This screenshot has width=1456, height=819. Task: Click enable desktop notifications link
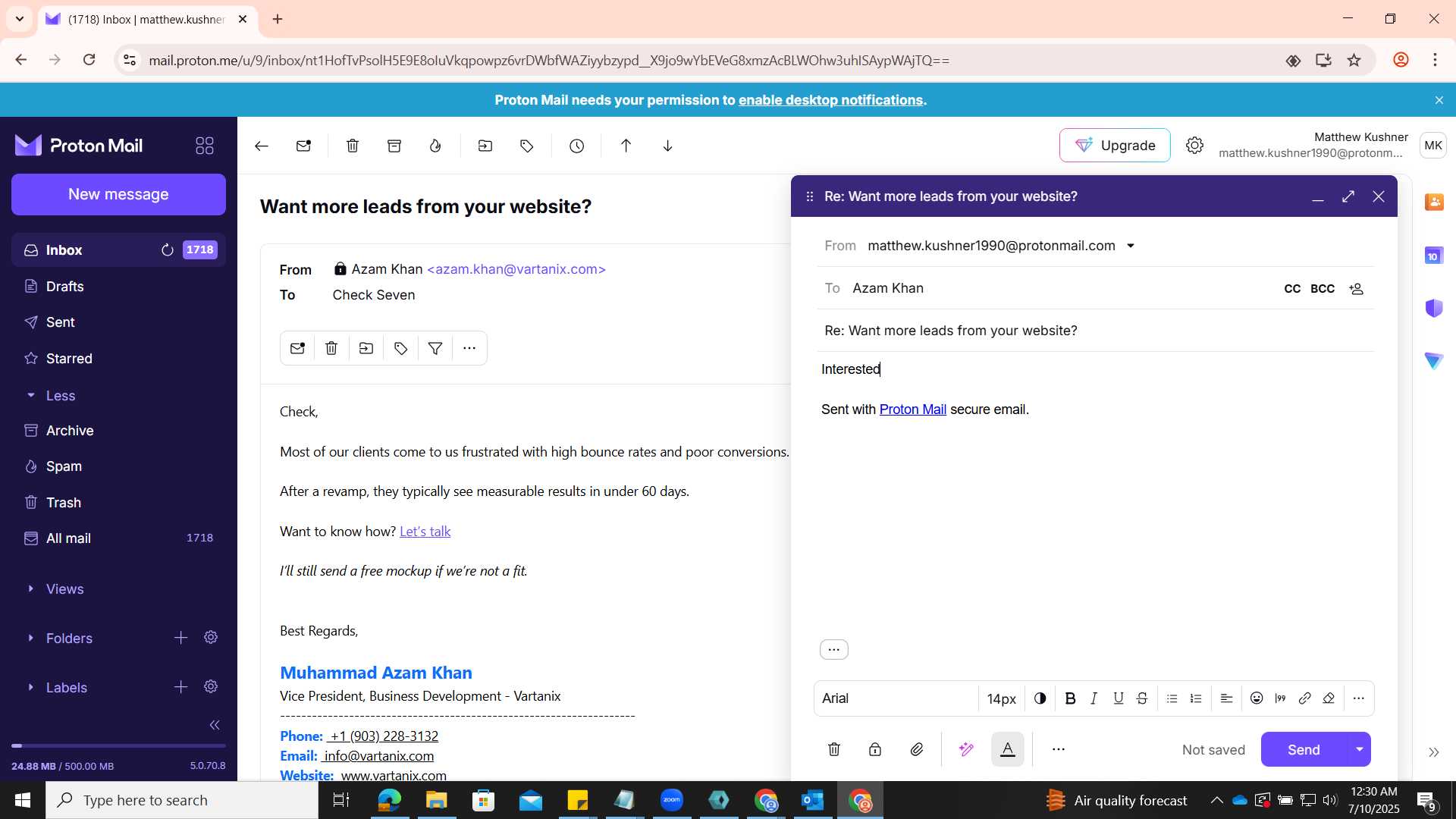point(830,100)
